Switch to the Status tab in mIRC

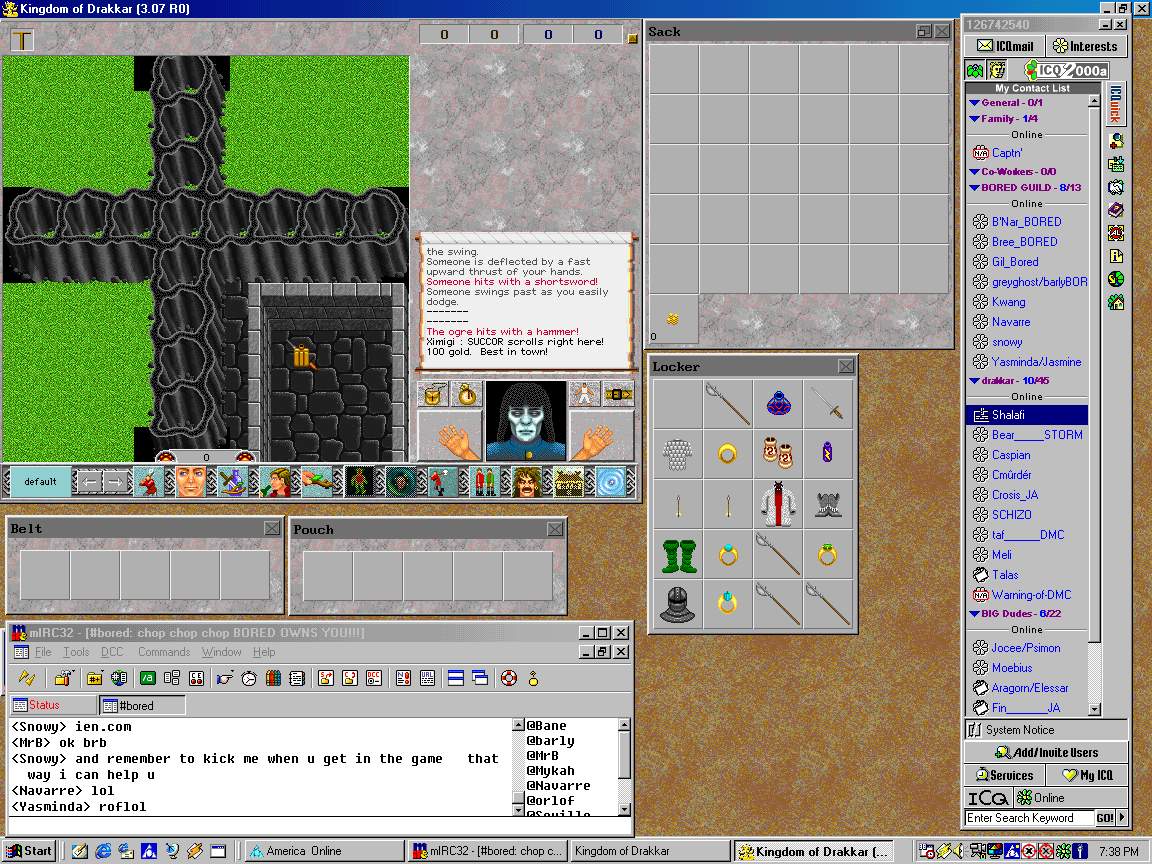coord(52,705)
